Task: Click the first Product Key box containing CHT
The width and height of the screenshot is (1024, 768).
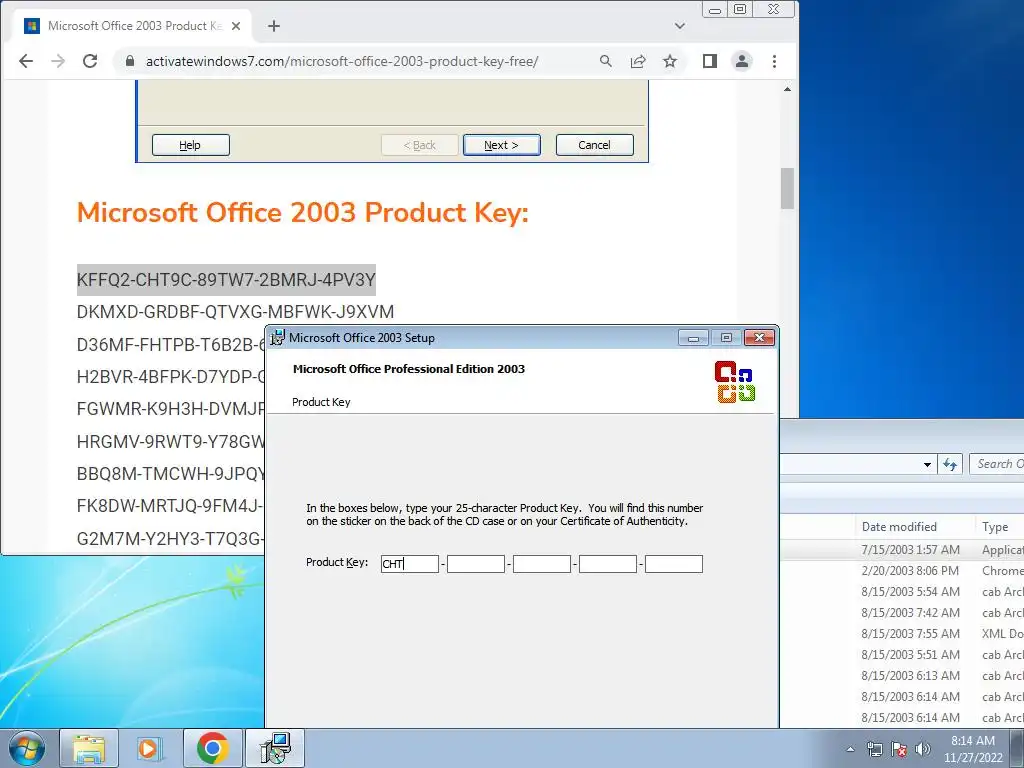Action: click(409, 564)
